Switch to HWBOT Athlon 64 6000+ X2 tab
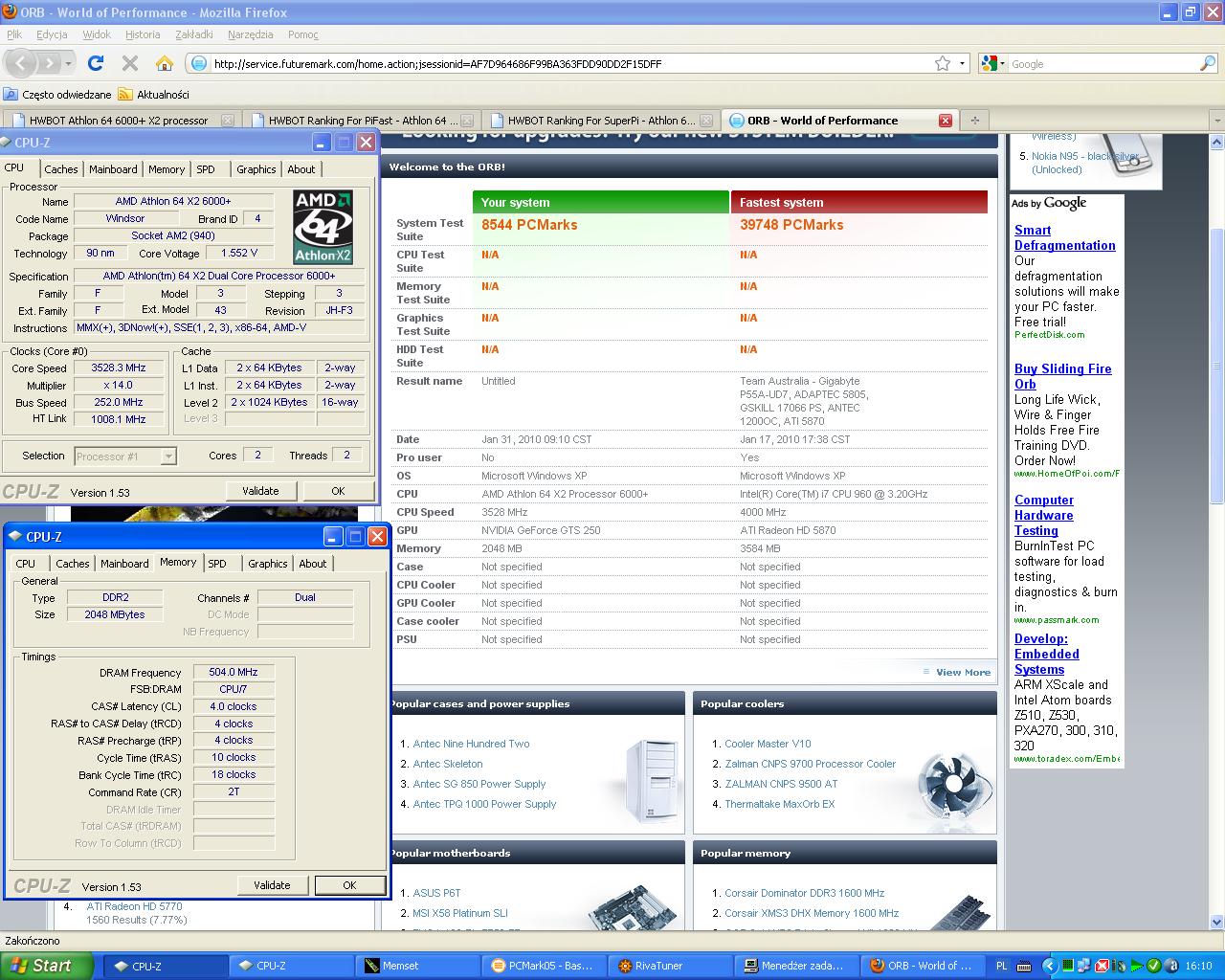 click(x=121, y=121)
